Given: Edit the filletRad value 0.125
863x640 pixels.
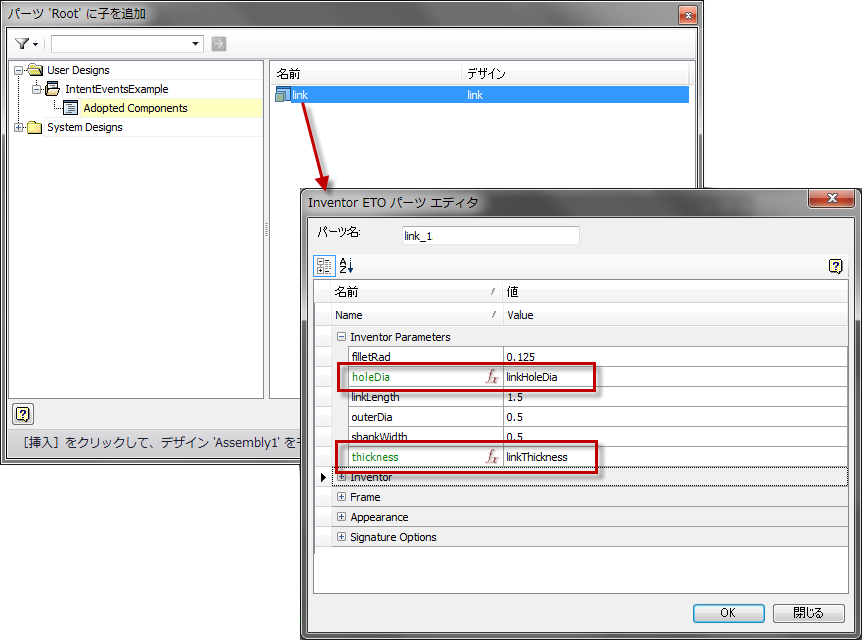Looking at the screenshot, I should pos(675,357).
